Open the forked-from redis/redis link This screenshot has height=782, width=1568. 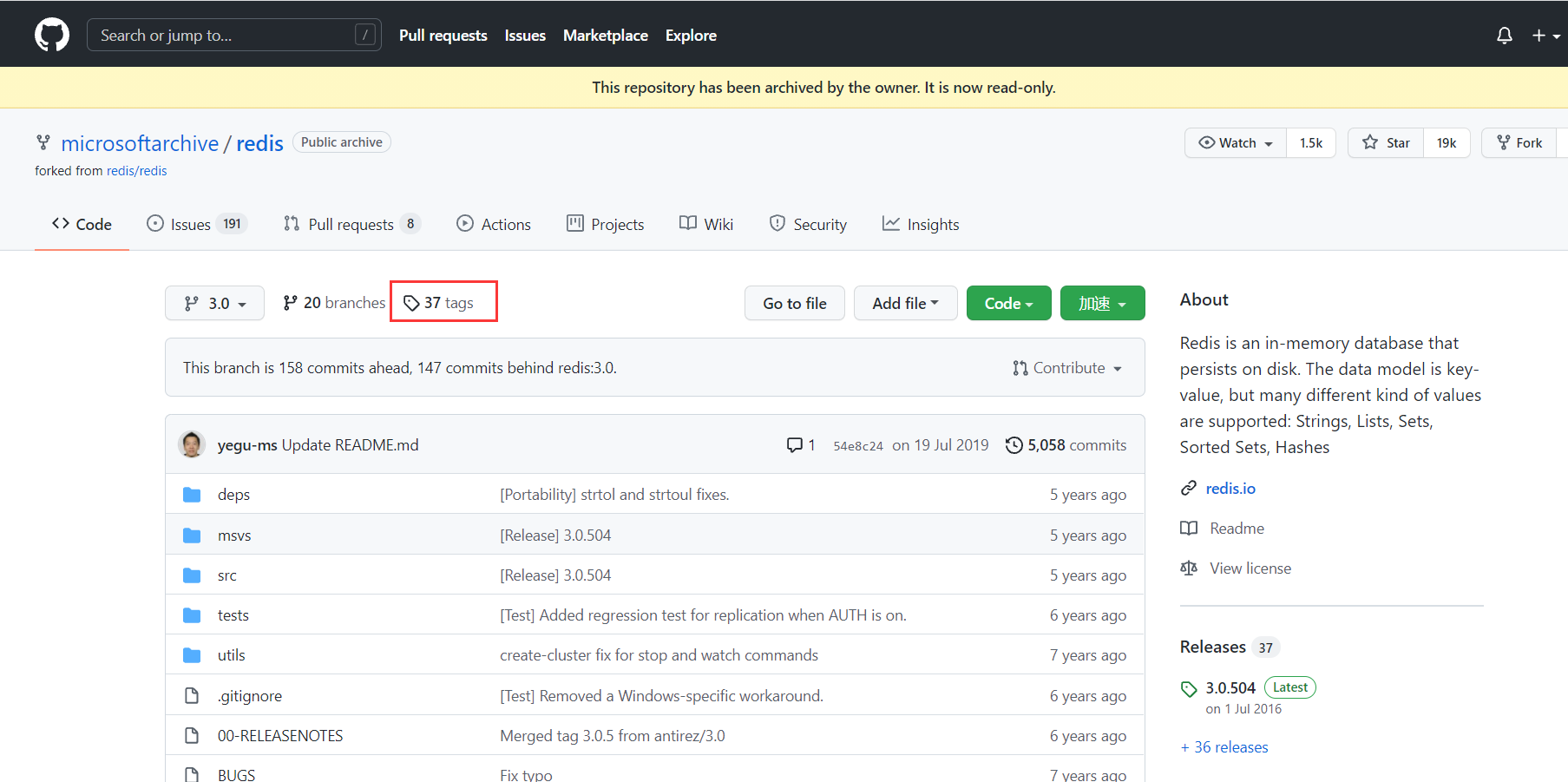coord(136,171)
